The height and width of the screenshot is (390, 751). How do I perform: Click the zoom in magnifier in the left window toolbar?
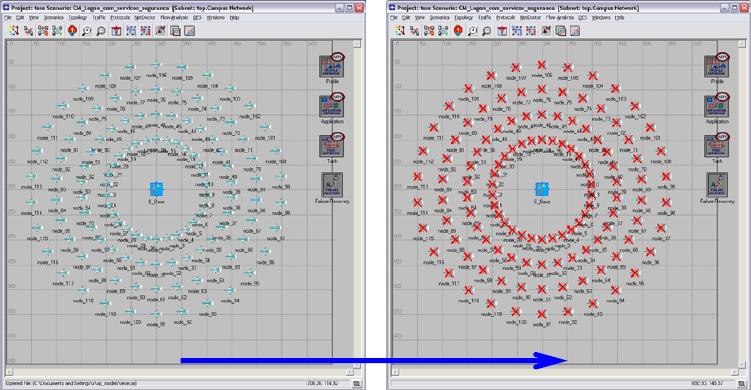(x=87, y=31)
